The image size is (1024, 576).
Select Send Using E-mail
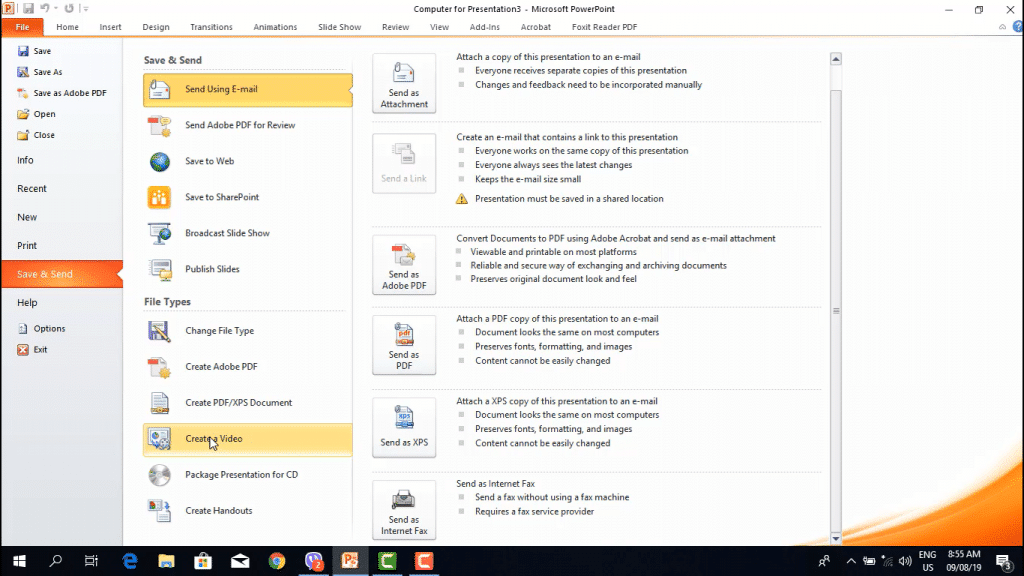coord(248,89)
